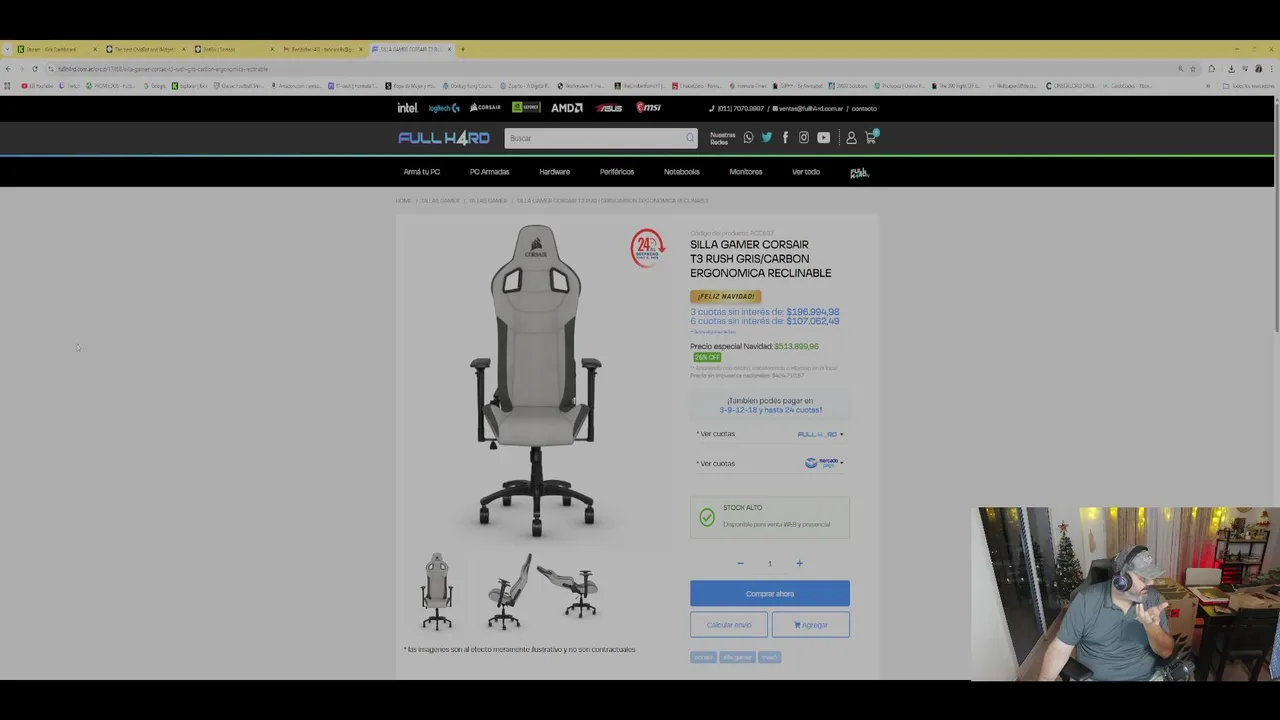The image size is (1280, 720).
Task: Open the user account icon
Action: click(851, 138)
